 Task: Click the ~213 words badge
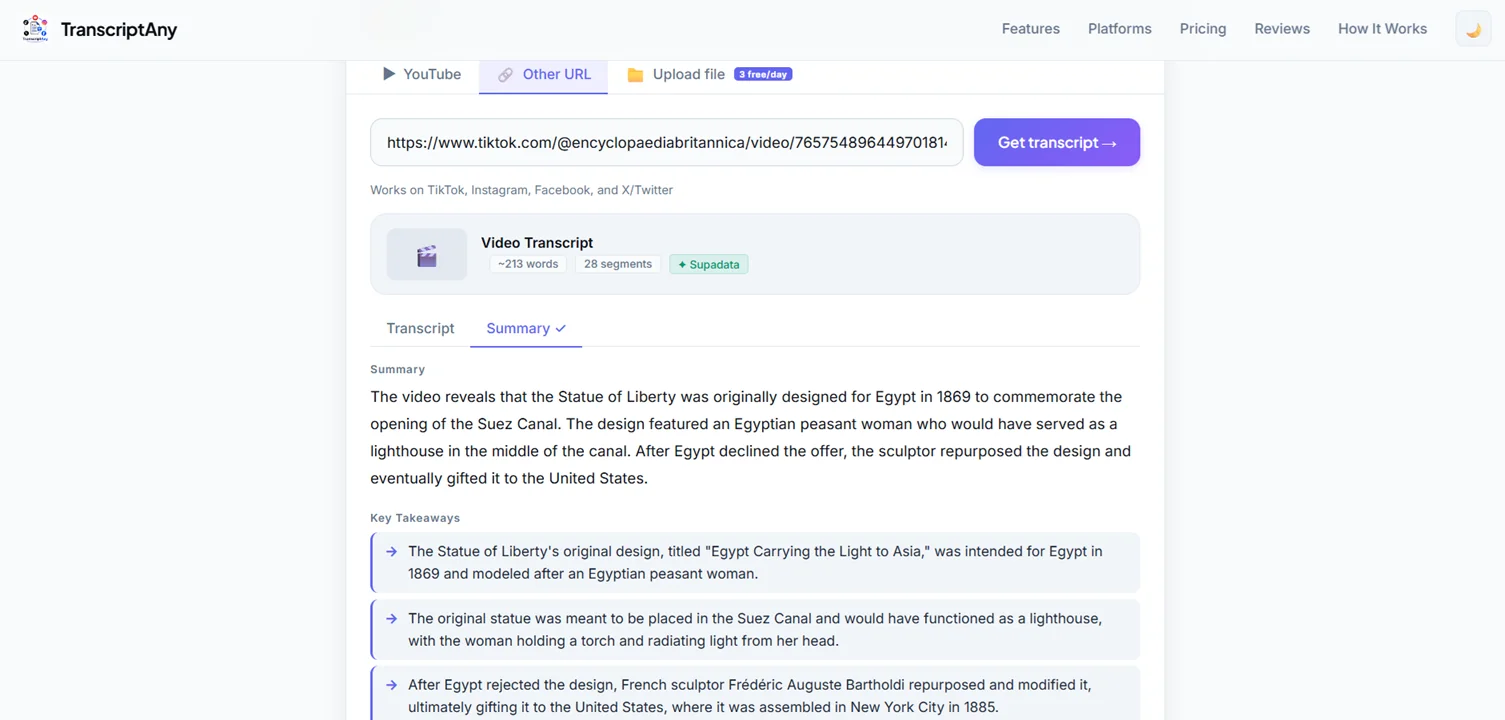pos(528,264)
